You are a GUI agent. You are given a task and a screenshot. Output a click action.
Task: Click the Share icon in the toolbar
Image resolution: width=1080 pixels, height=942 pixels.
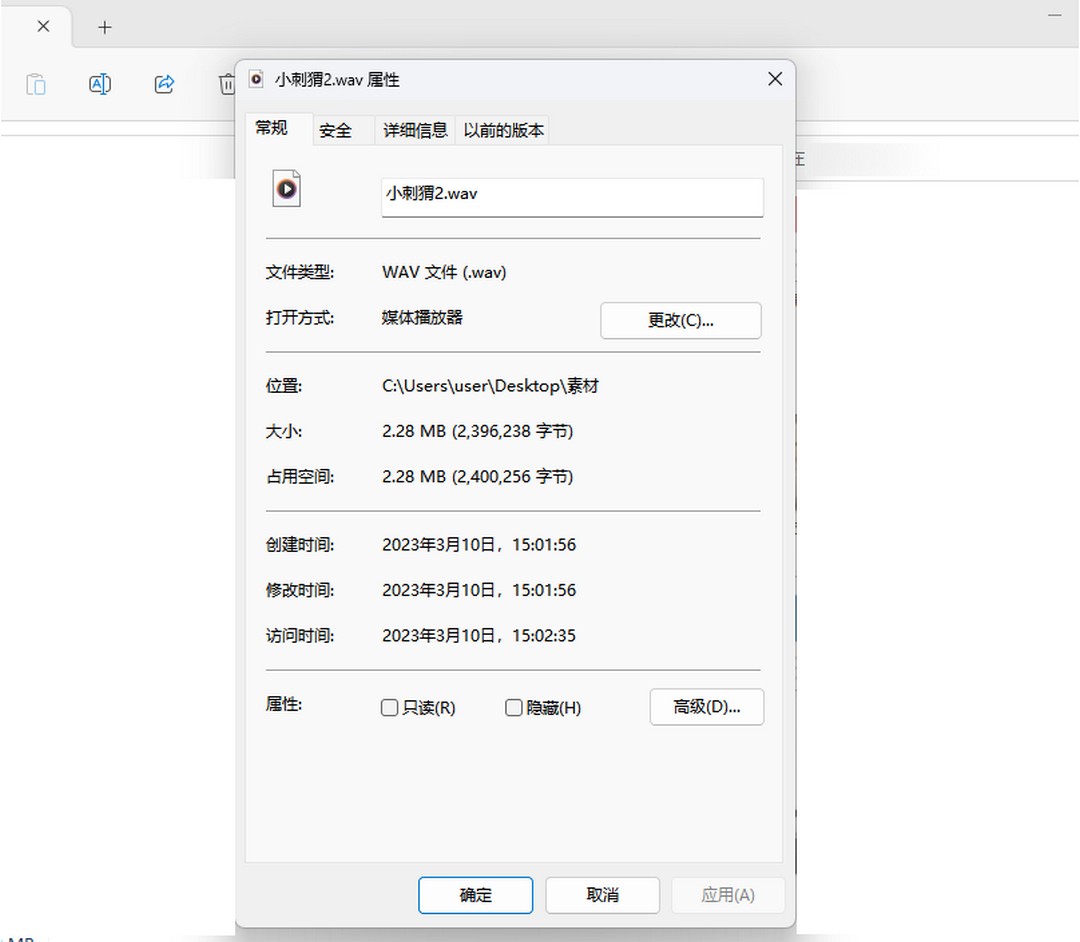coord(163,84)
